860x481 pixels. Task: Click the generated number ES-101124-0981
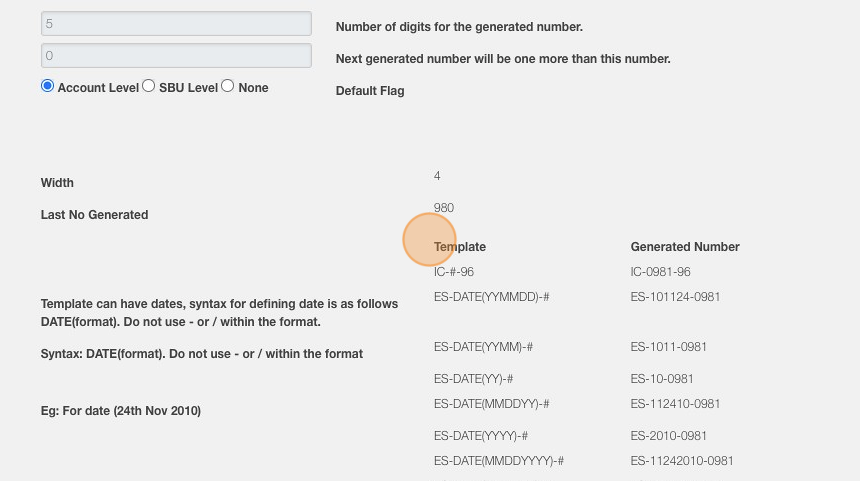pos(675,297)
